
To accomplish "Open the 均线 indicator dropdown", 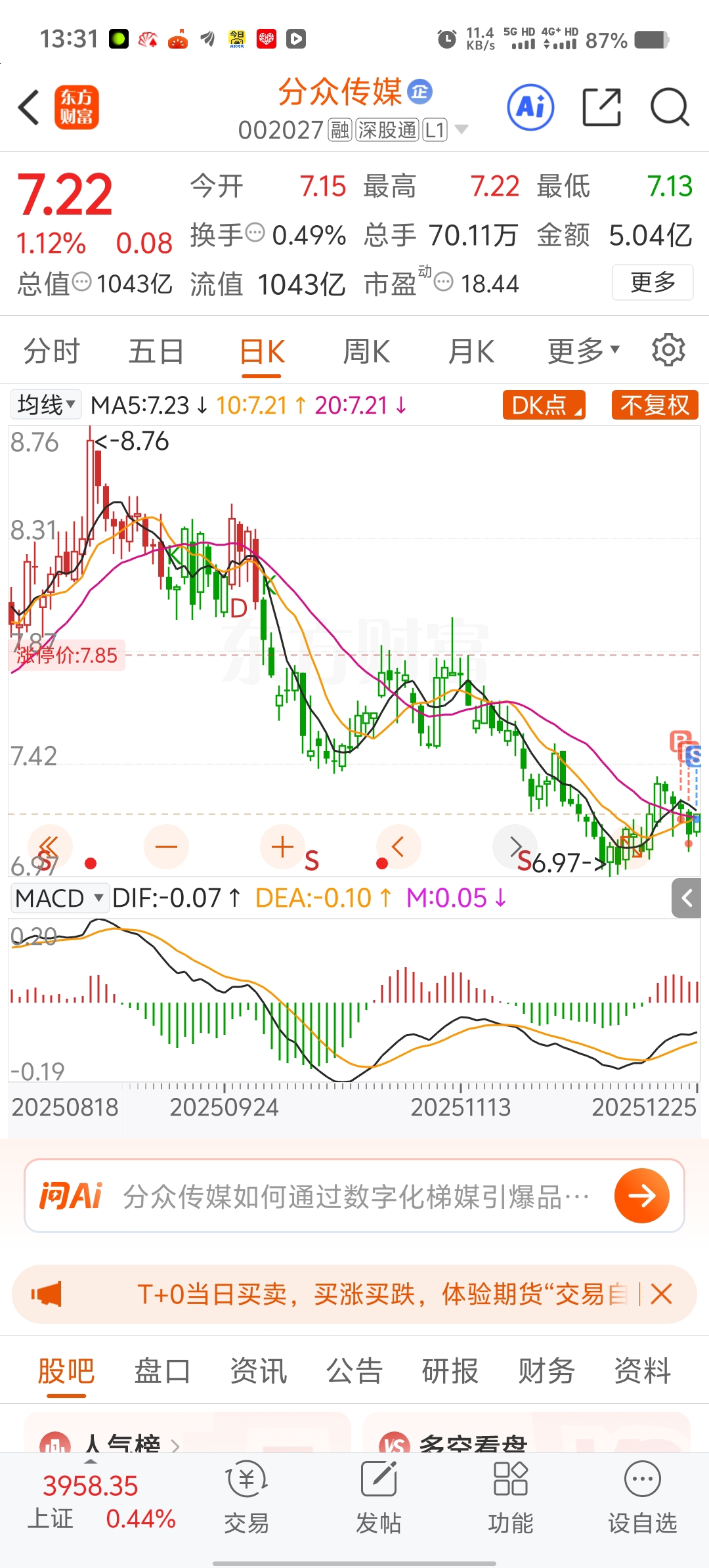I will 45,404.
